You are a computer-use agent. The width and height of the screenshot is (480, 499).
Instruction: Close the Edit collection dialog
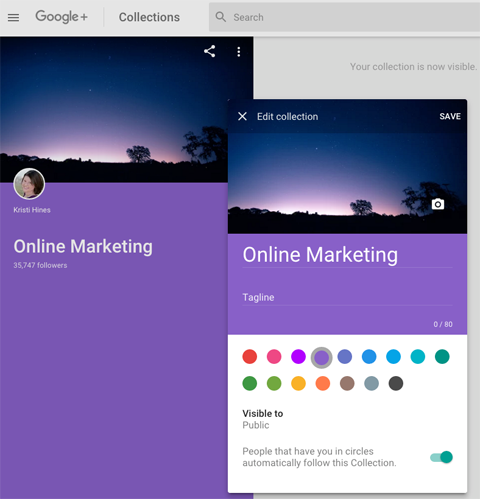242,116
